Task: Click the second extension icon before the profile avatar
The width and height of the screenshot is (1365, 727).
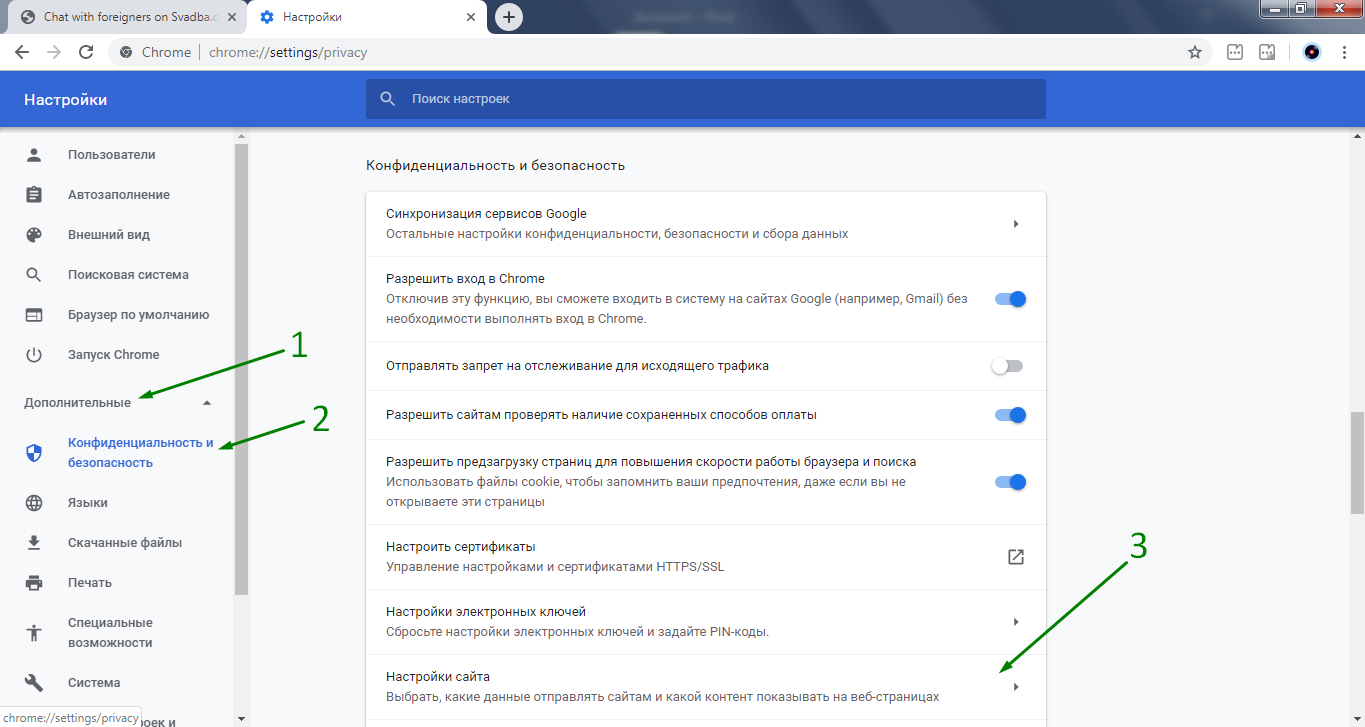Action: (1267, 52)
